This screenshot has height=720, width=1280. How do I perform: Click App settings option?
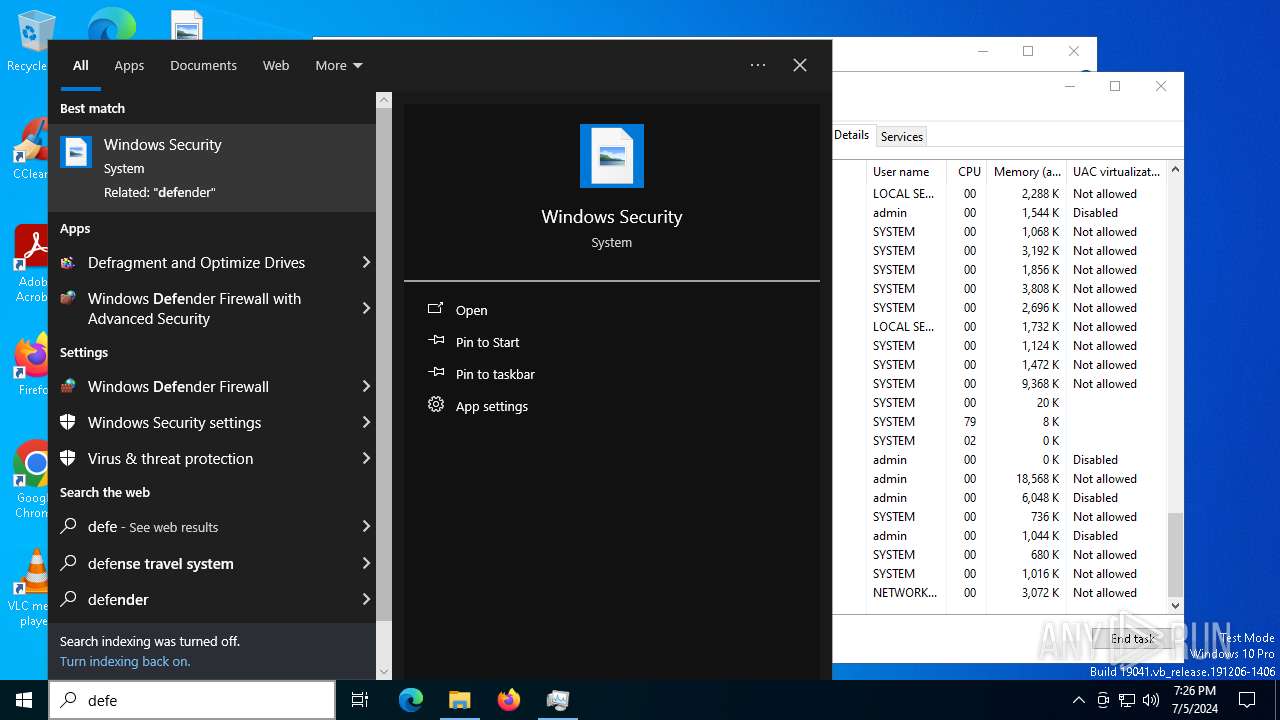coord(492,406)
